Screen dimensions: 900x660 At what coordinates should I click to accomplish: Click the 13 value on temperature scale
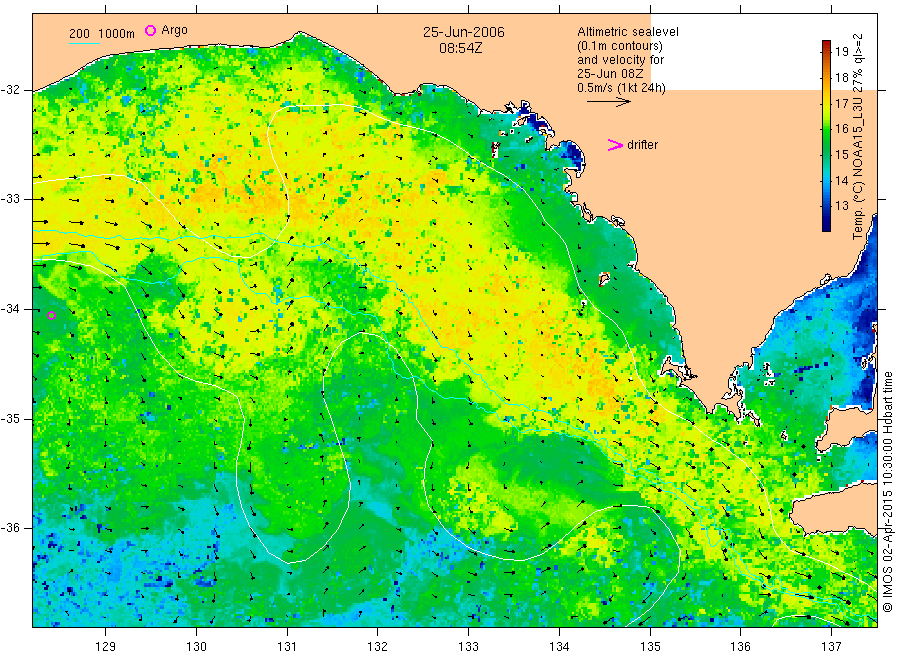[x=841, y=206]
